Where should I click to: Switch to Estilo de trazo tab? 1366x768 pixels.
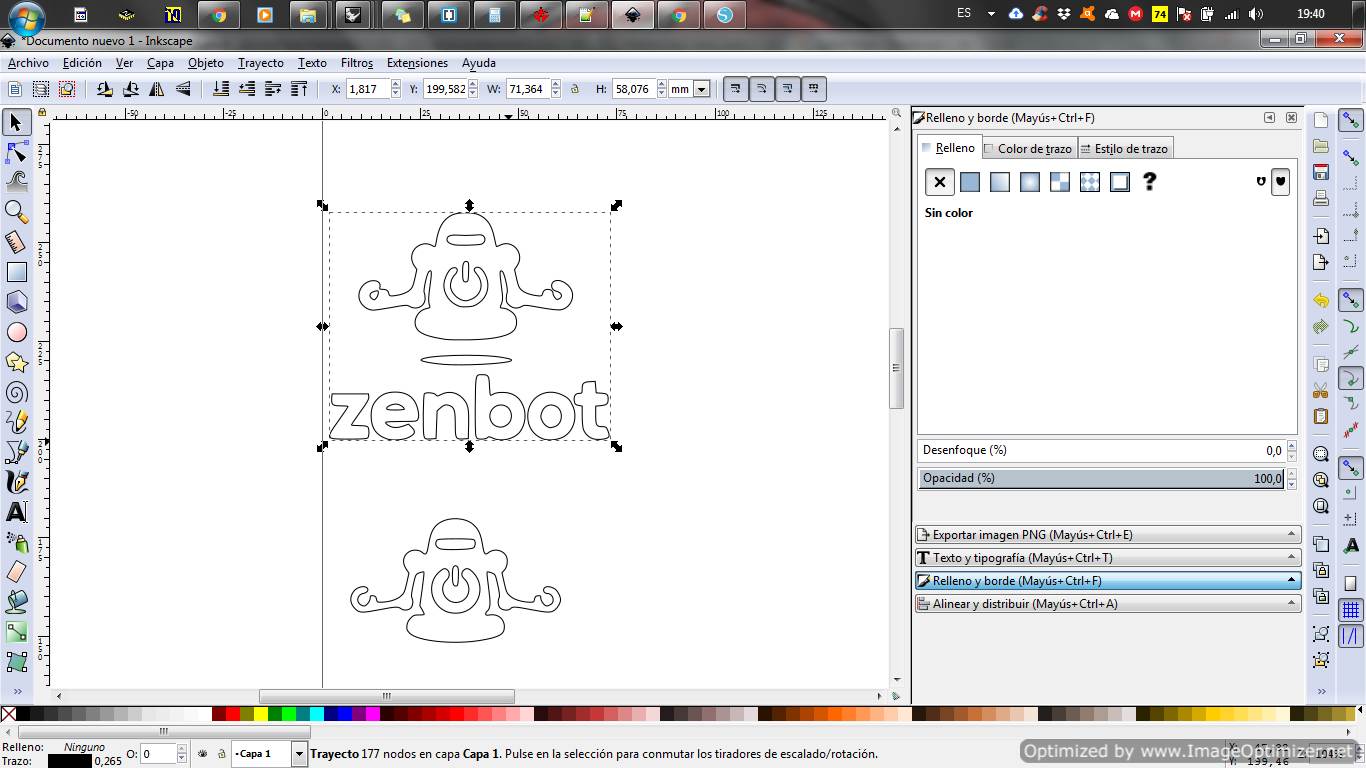1124,148
